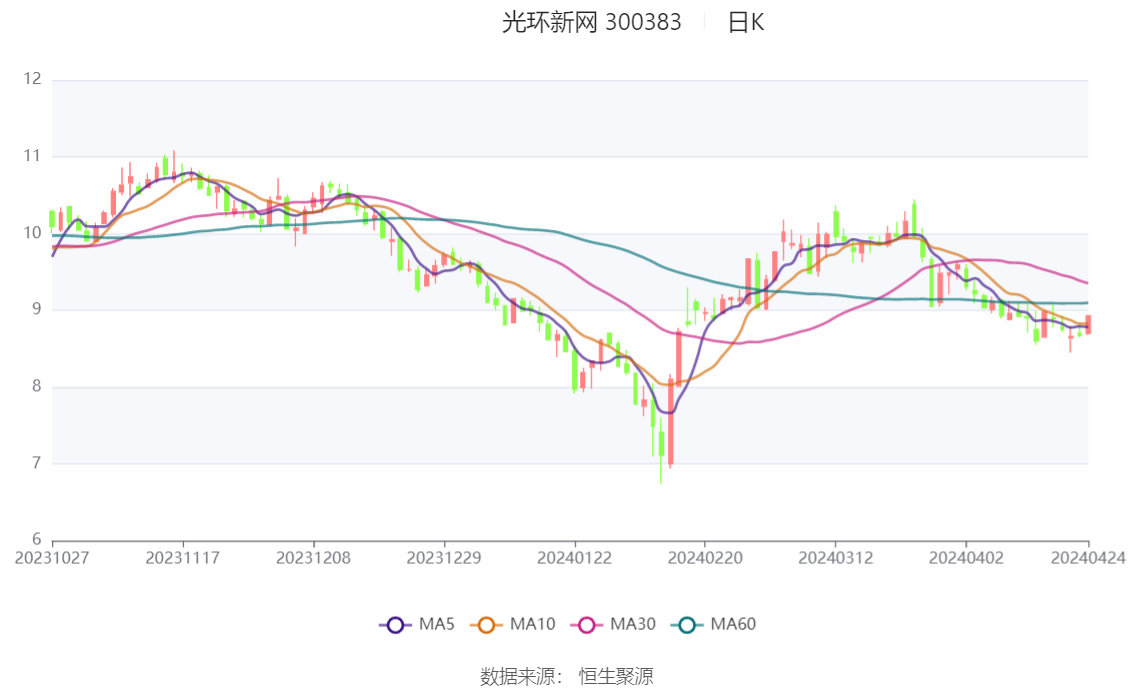Select the chart title 光环新网 300383
This screenshot has height=689, width=1134.
coord(592,22)
